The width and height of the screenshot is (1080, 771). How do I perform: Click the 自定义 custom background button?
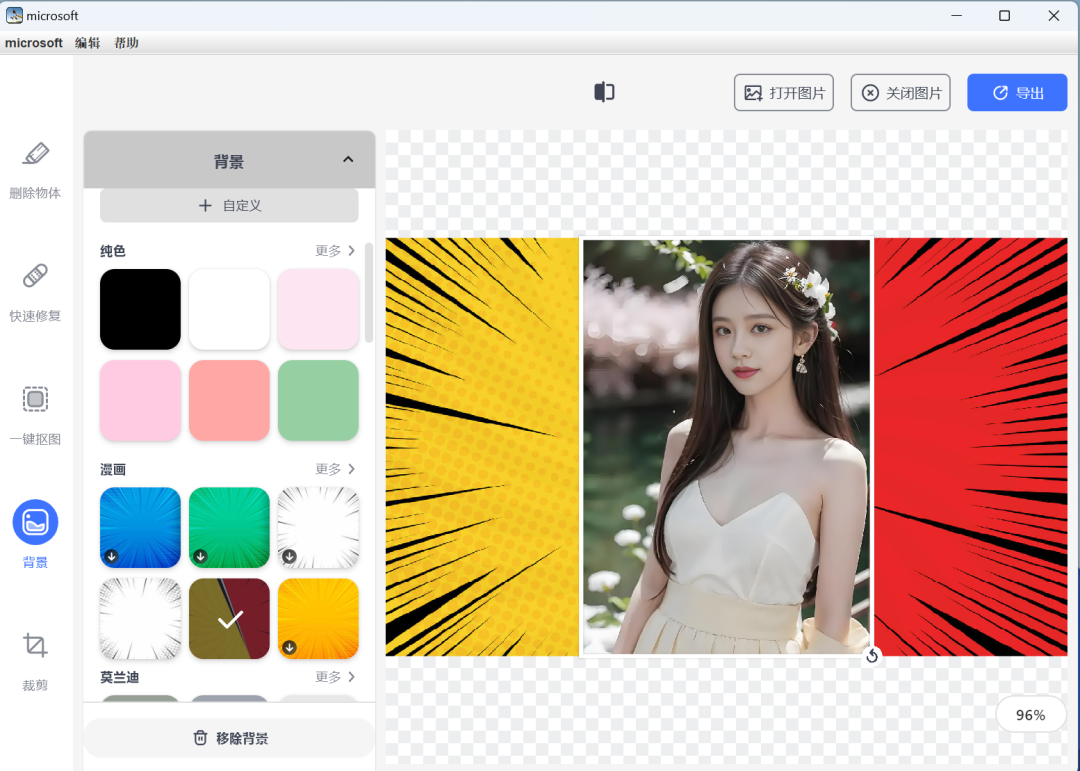(x=228, y=206)
